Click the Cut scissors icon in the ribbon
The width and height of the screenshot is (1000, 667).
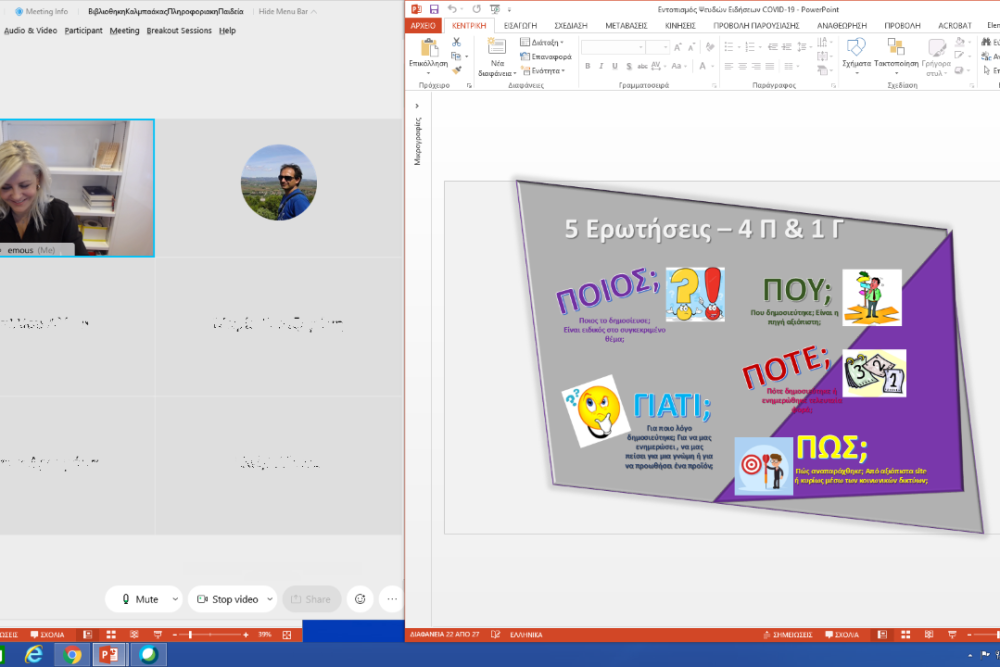[x=457, y=42]
